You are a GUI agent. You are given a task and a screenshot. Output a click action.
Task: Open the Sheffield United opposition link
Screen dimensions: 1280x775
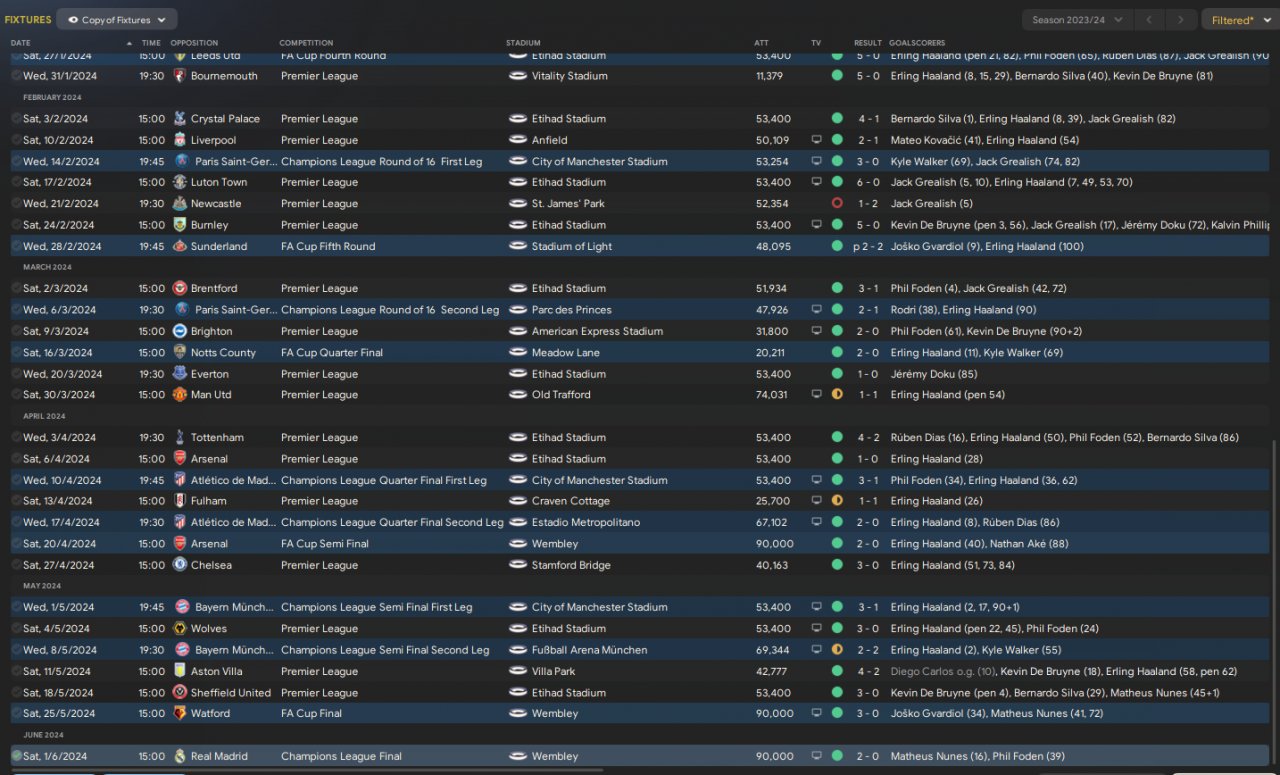coord(231,693)
